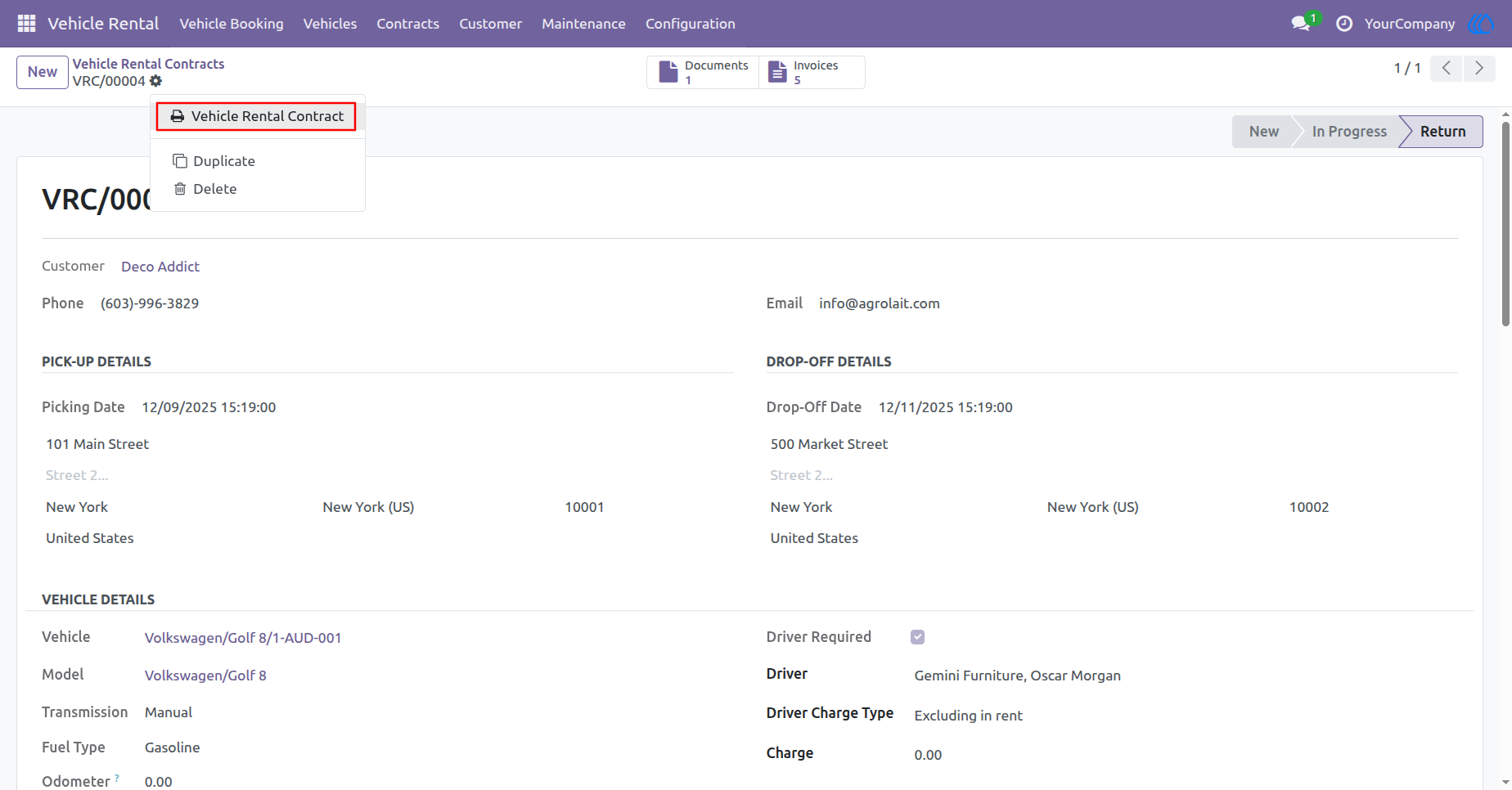Click the YourCompany switcher
This screenshot has width=1512, height=790.
(x=1410, y=24)
